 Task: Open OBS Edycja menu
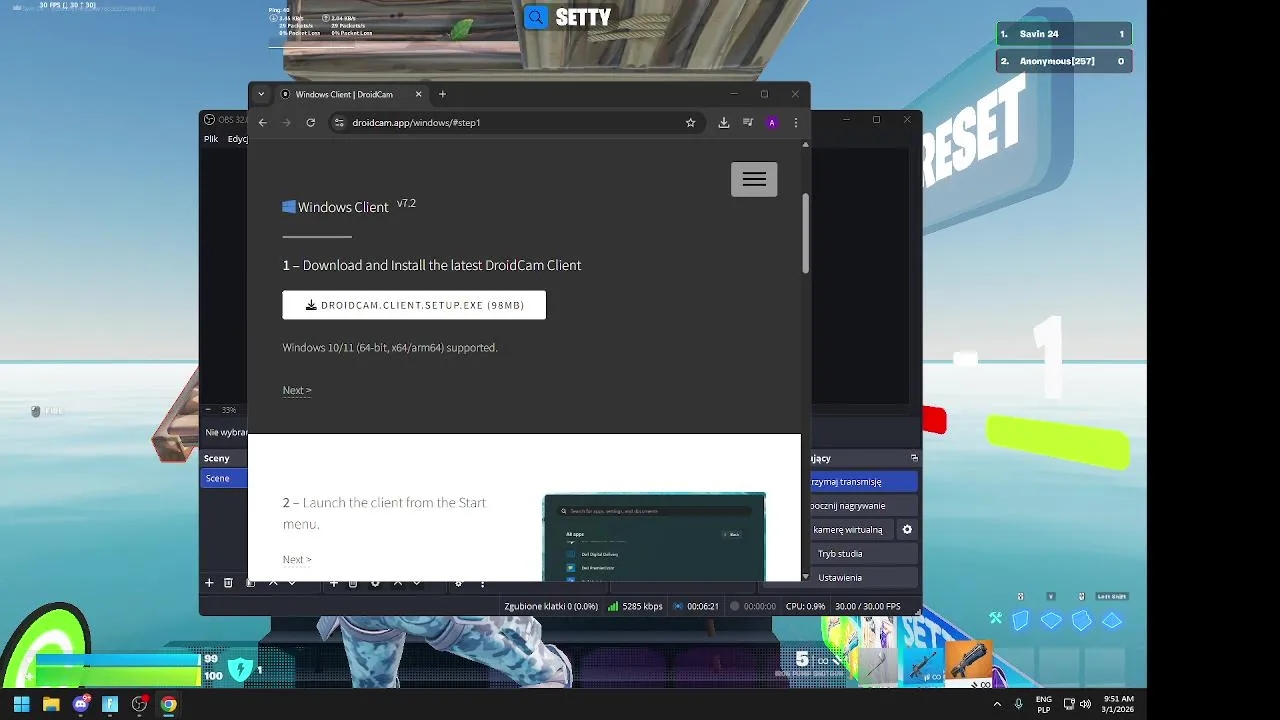click(237, 139)
